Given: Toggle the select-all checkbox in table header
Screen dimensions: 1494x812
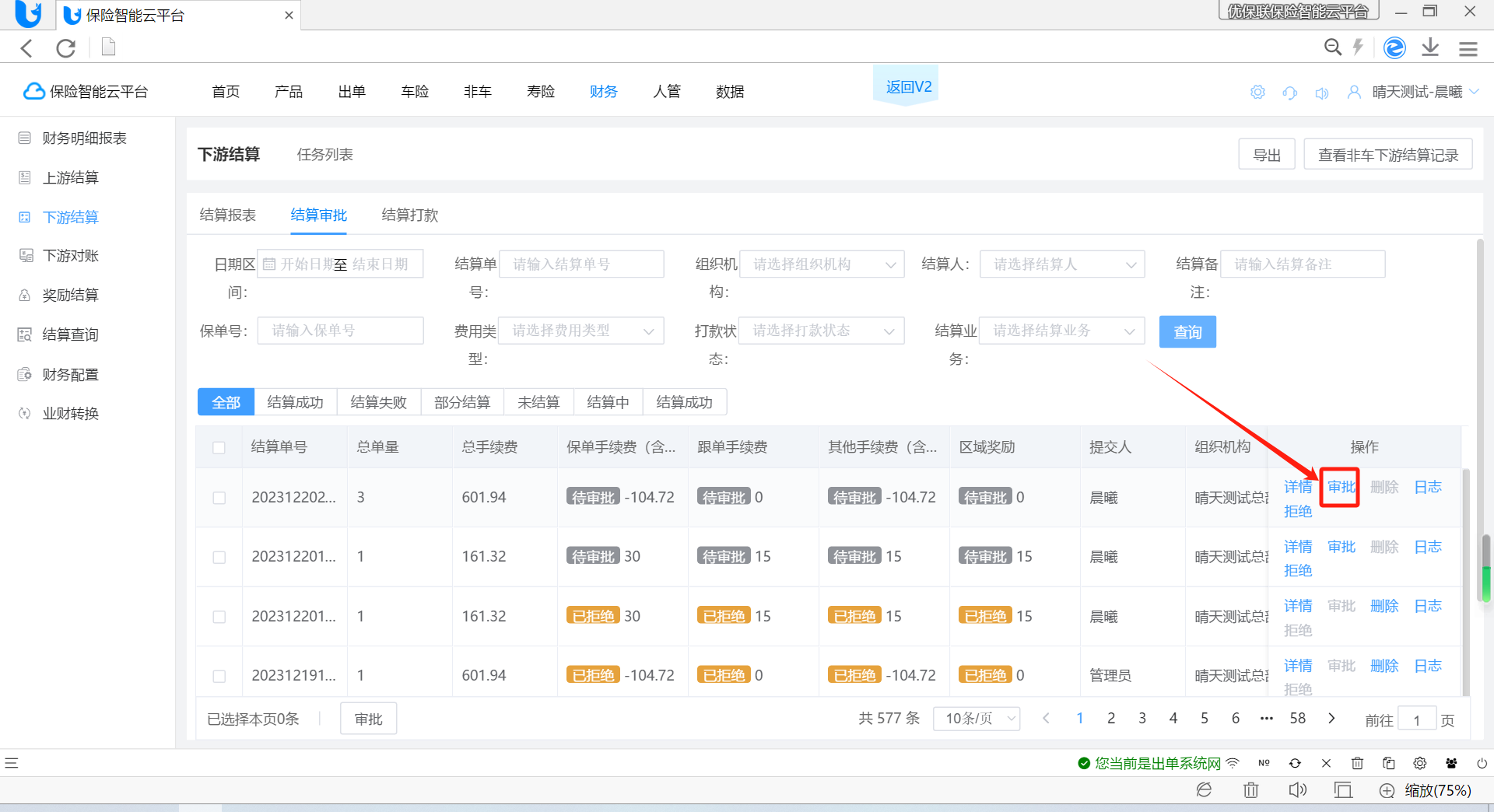Looking at the screenshot, I should pos(219,447).
